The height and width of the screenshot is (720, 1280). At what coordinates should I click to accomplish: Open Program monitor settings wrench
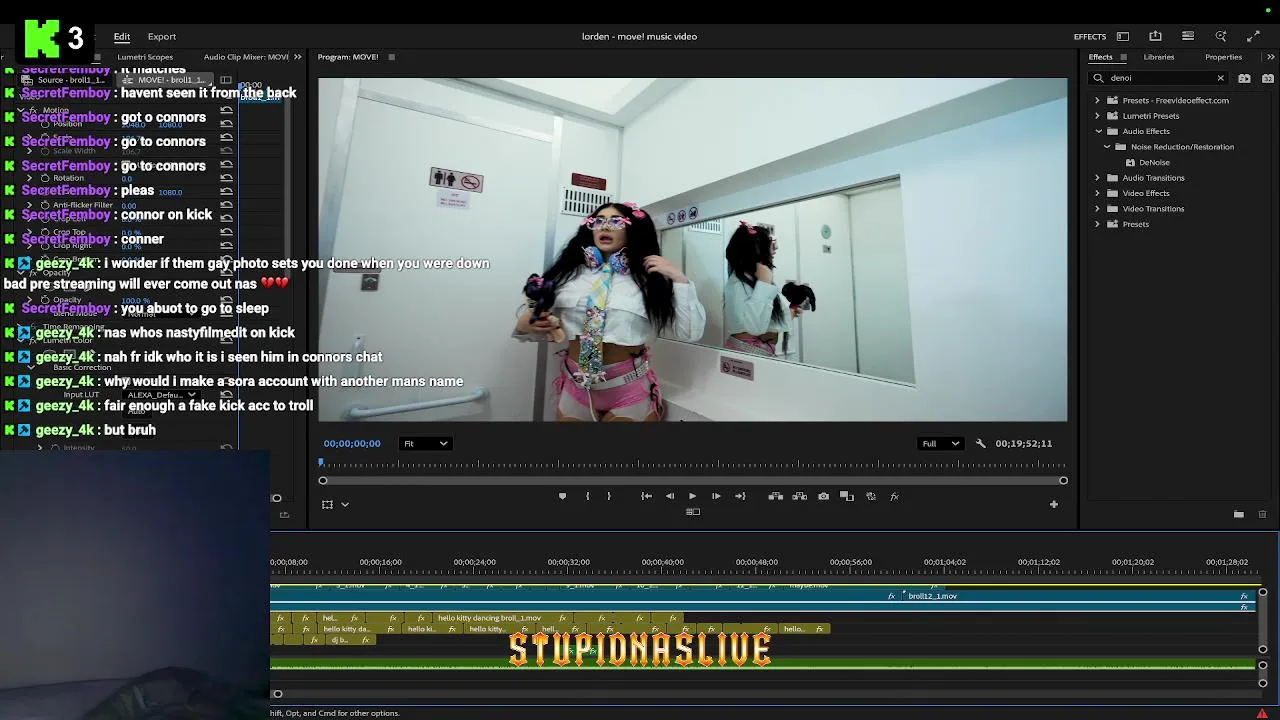coord(980,443)
